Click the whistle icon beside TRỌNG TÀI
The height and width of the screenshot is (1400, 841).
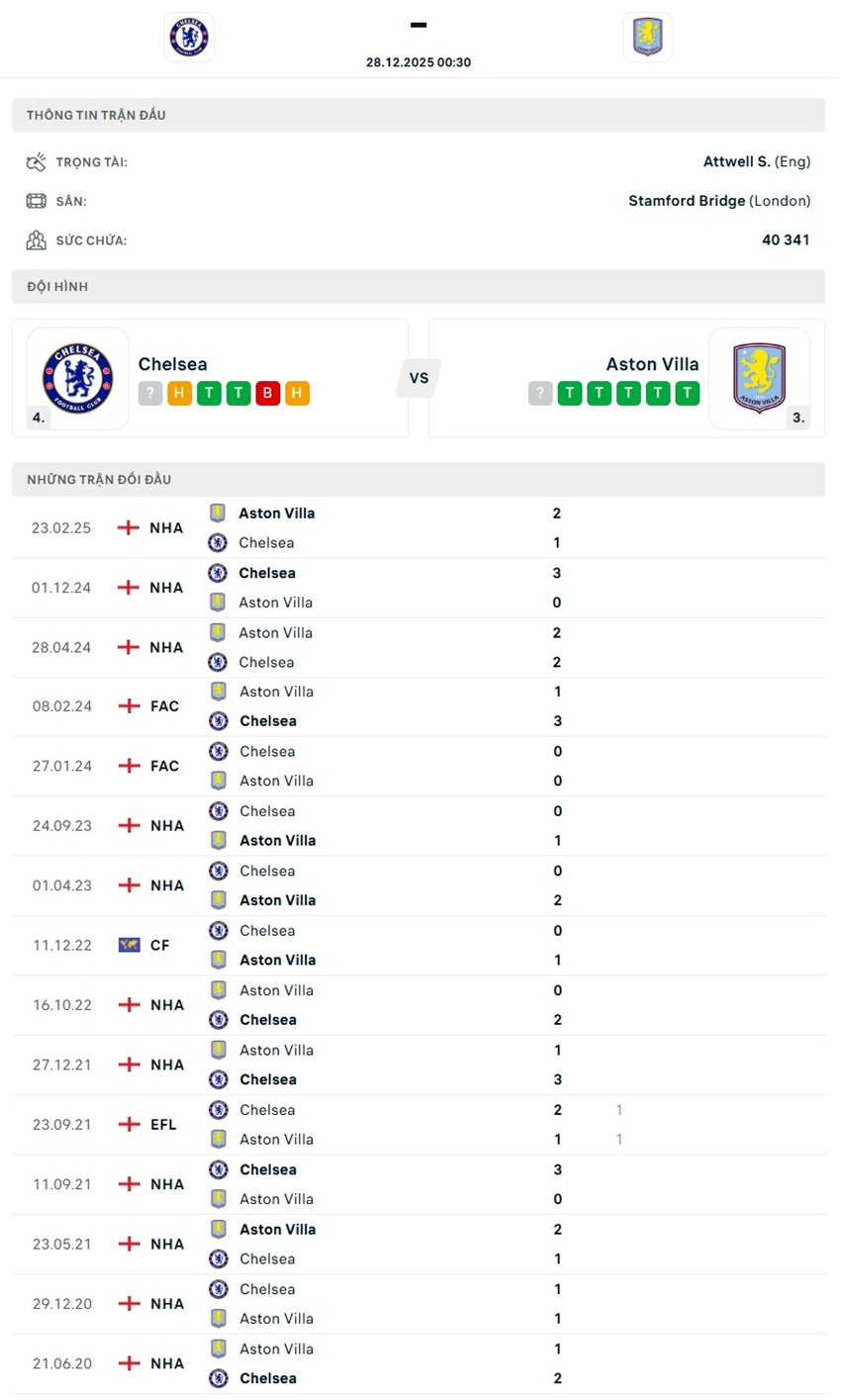(x=37, y=160)
